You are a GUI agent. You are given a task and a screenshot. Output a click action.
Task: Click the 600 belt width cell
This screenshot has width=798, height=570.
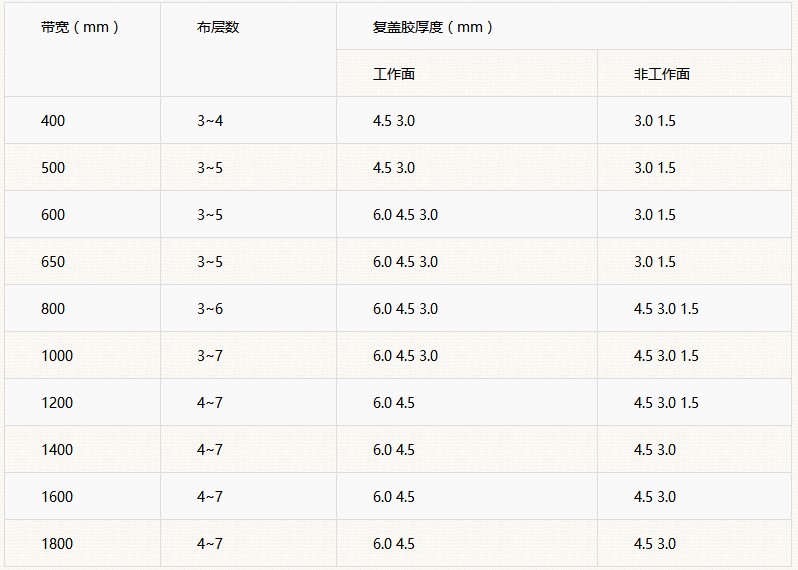tap(82, 214)
